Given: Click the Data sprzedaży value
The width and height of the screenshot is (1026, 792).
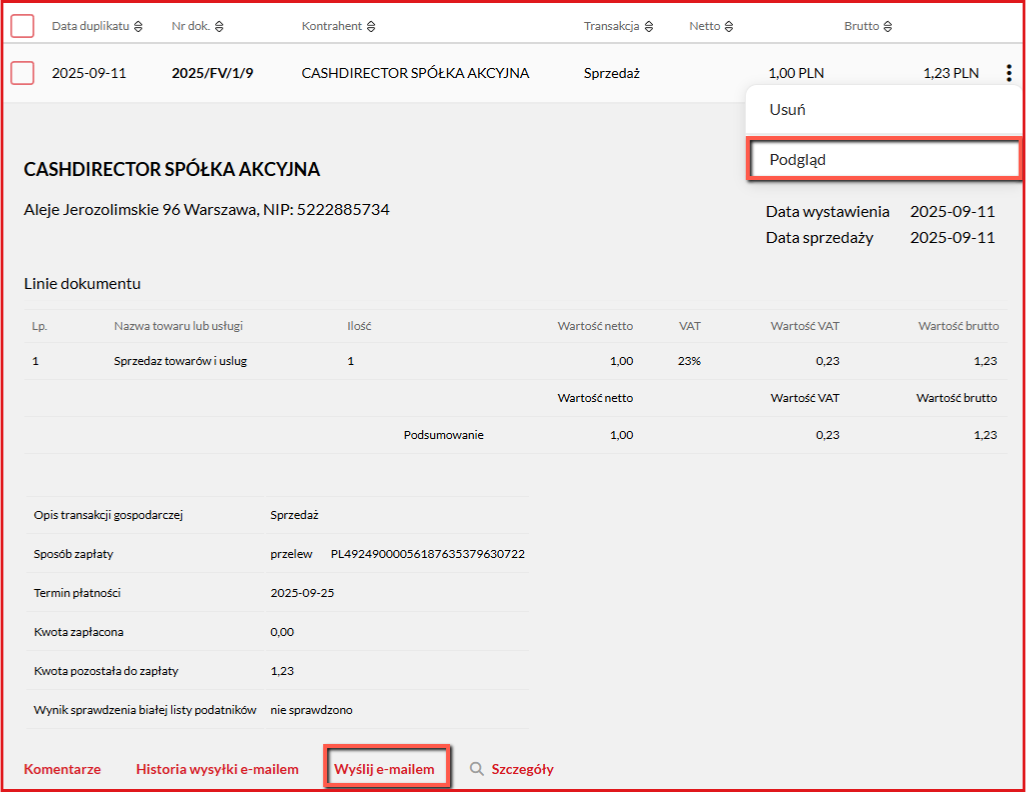Looking at the screenshot, I should (952, 238).
